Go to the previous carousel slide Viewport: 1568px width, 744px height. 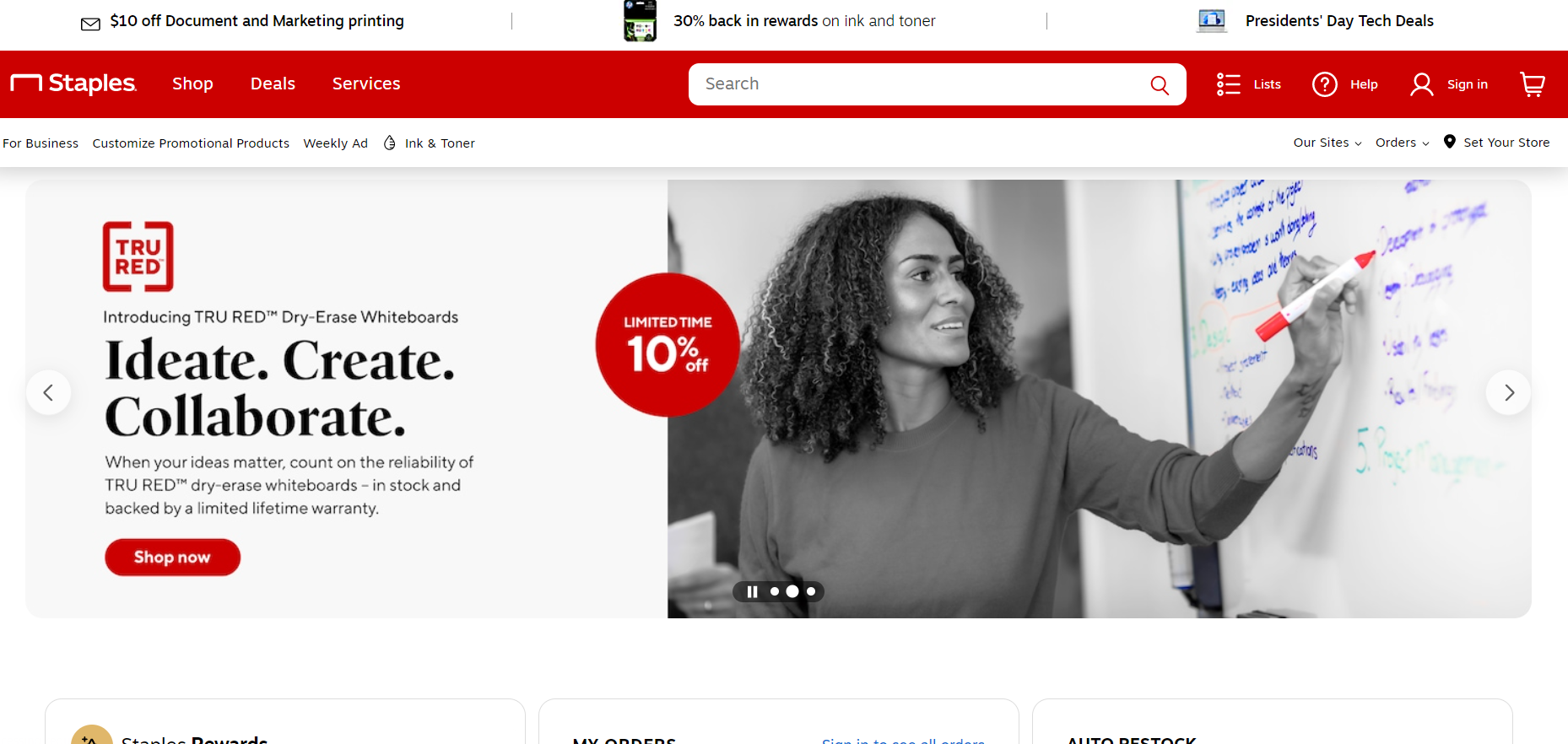(x=48, y=392)
